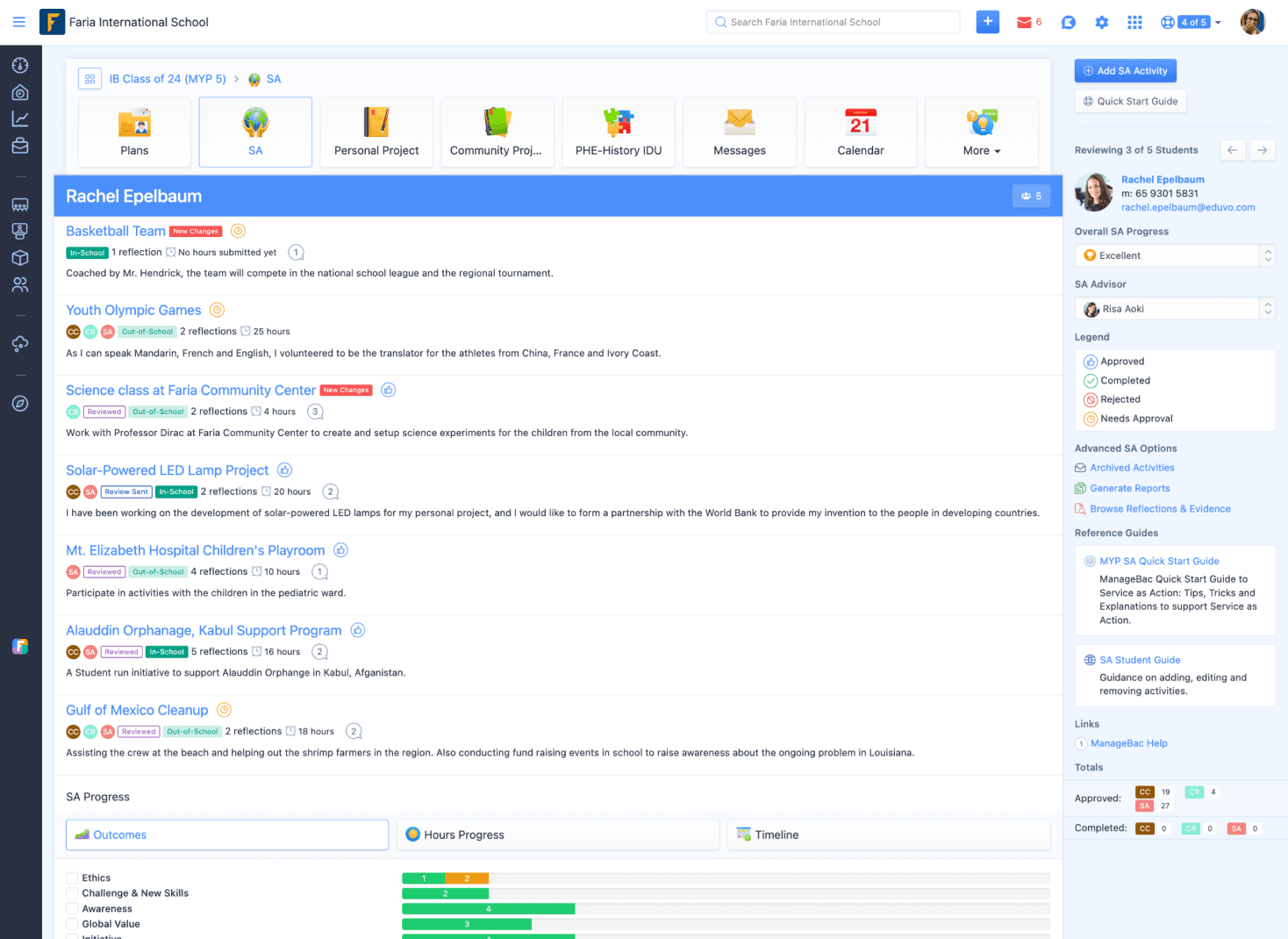Open the Quick Start Guide button

(x=1130, y=101)
